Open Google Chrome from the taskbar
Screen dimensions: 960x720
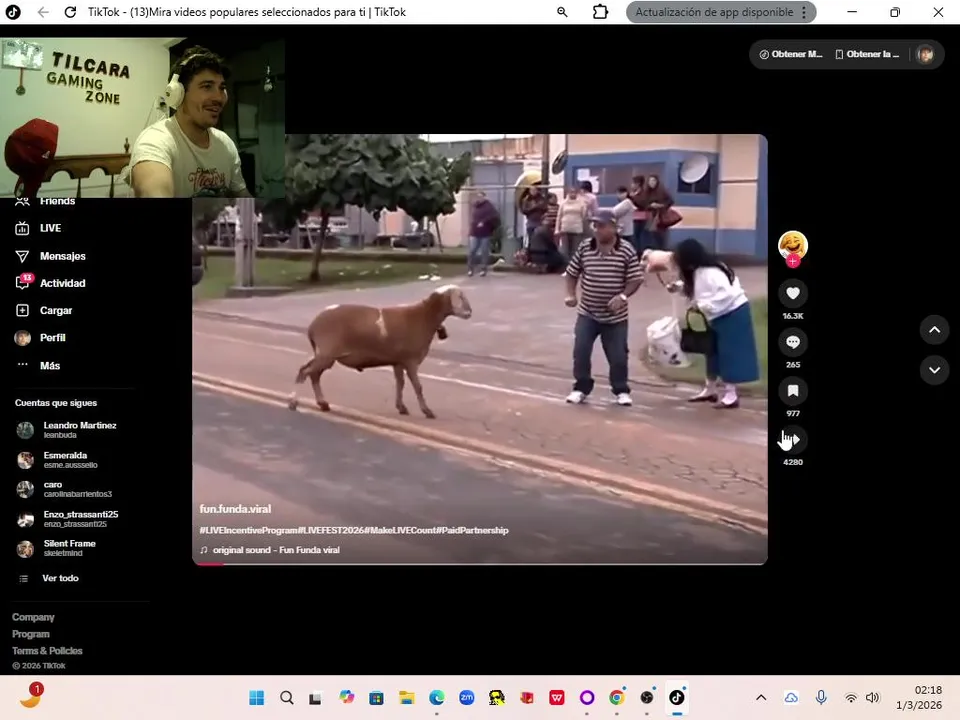[617, 697]
